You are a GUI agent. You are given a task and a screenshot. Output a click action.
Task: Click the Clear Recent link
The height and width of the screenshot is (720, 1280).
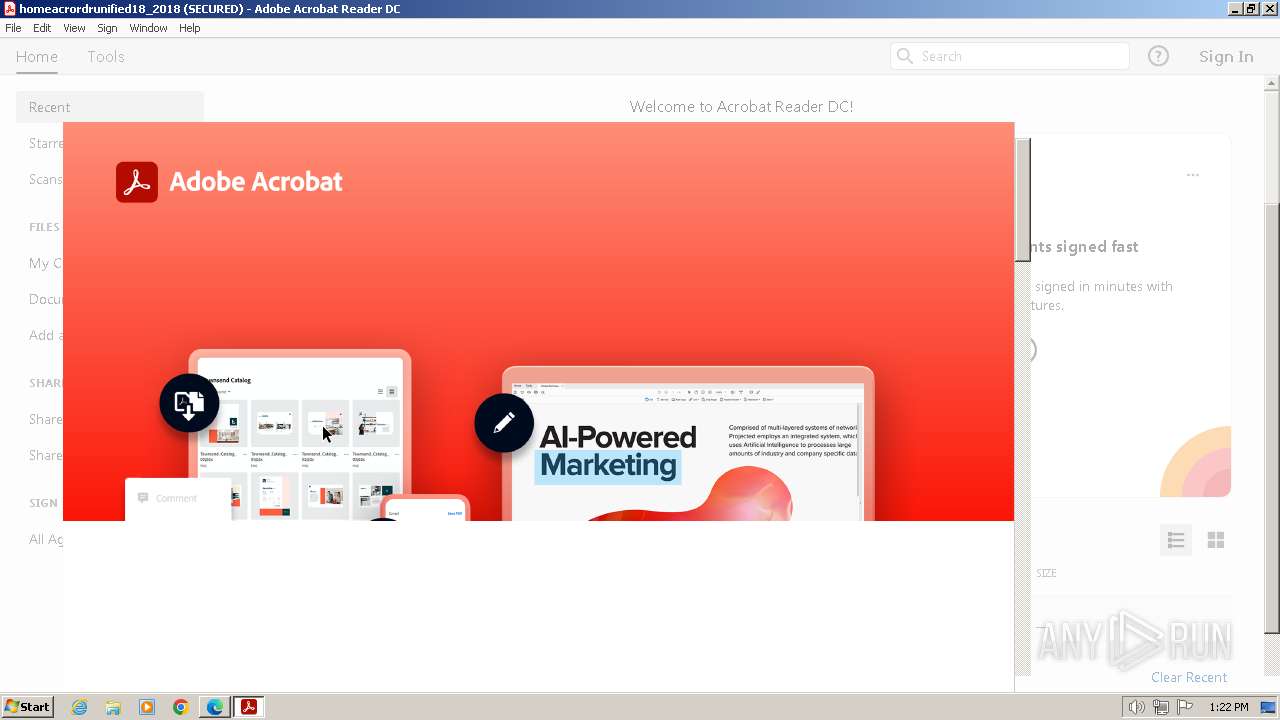point(1189,677)
